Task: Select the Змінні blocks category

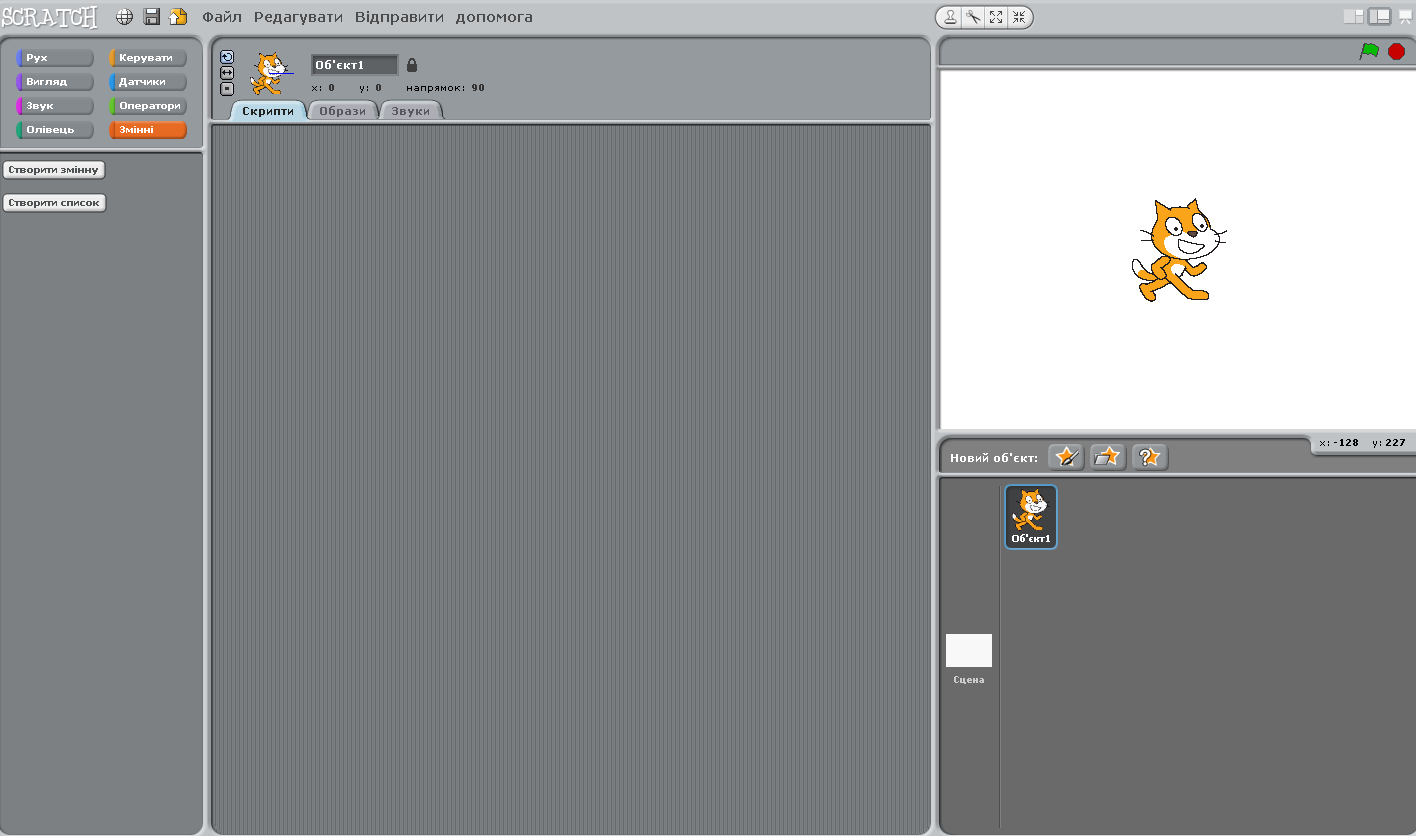Action: [148, 130]
